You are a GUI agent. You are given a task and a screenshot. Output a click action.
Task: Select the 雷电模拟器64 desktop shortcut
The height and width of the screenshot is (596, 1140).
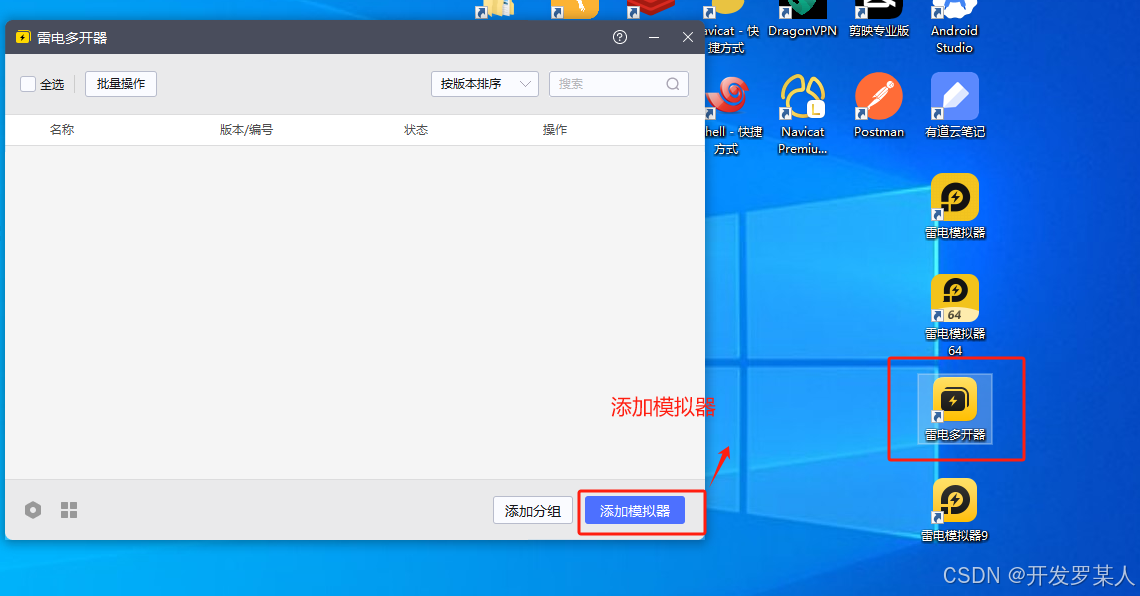955,315
